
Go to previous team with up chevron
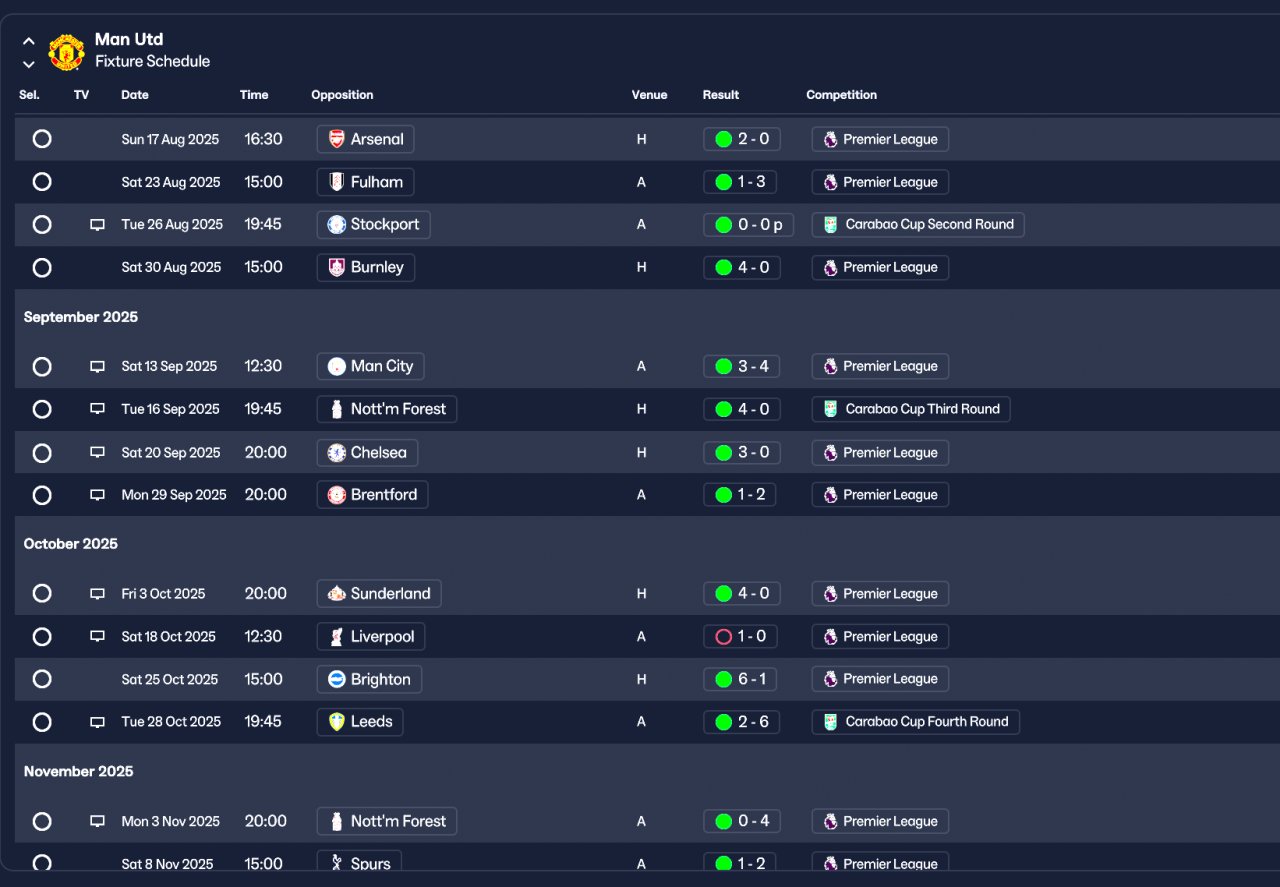[x=29, y=42]
